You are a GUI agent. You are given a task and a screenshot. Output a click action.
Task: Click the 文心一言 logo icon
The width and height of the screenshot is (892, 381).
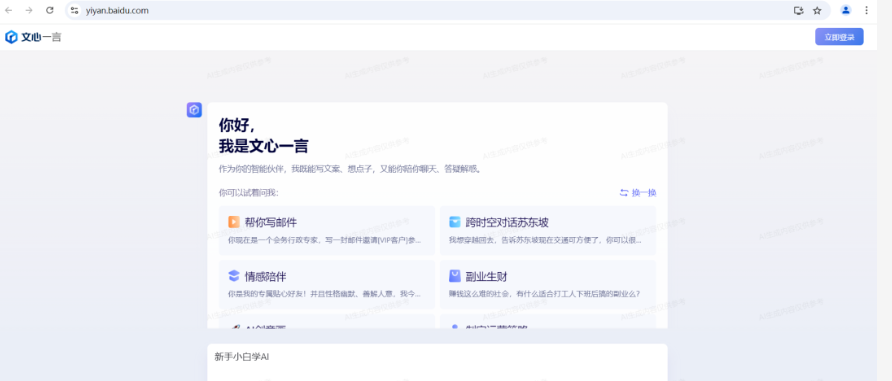tap(11, 37)
